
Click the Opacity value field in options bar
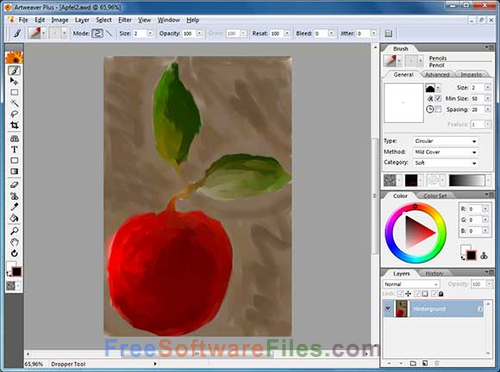[189, 33]
